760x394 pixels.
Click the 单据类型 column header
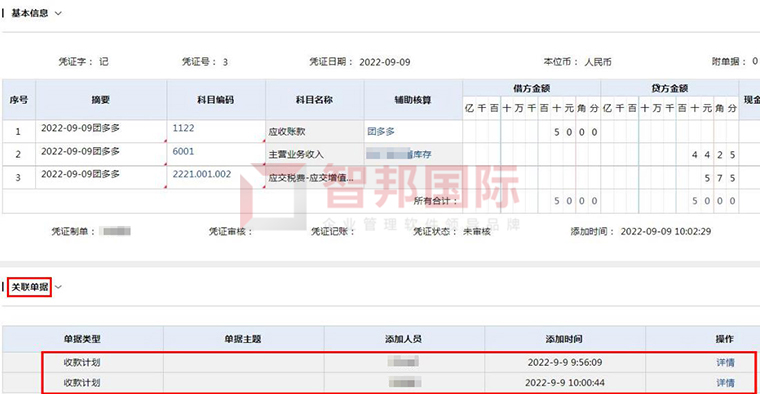coord(82,339)
